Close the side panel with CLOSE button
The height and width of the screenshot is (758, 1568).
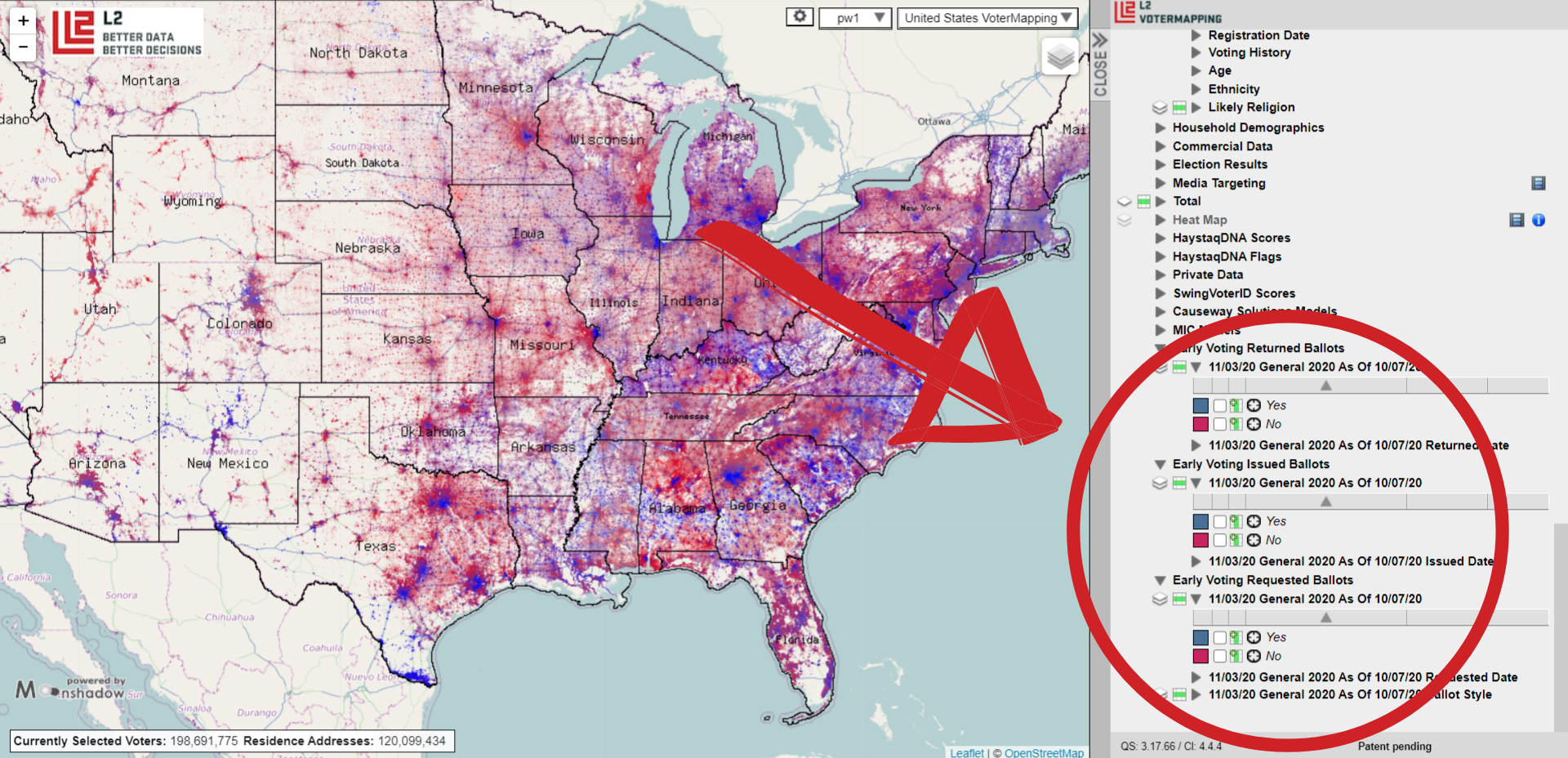click(1100, 65)
